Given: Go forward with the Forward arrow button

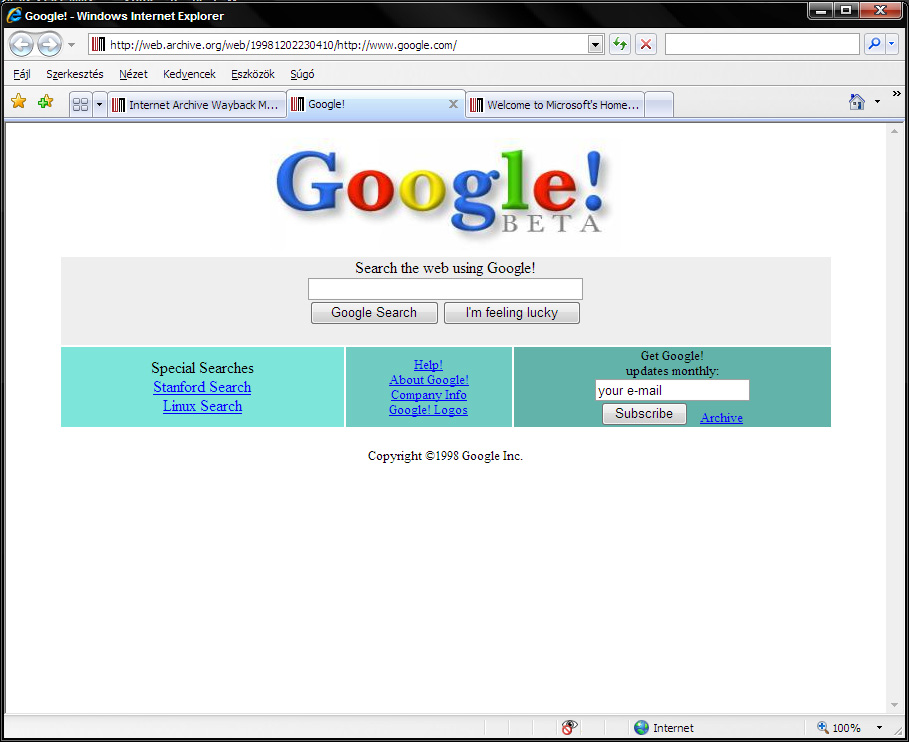Looking at the screenshot, I should click(x=49, y=44).
